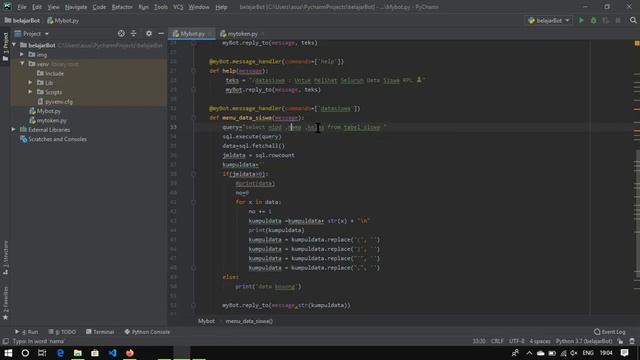
Task: Toggle fold marker at menu_data_siswa def
Action: tap(193, 118)
